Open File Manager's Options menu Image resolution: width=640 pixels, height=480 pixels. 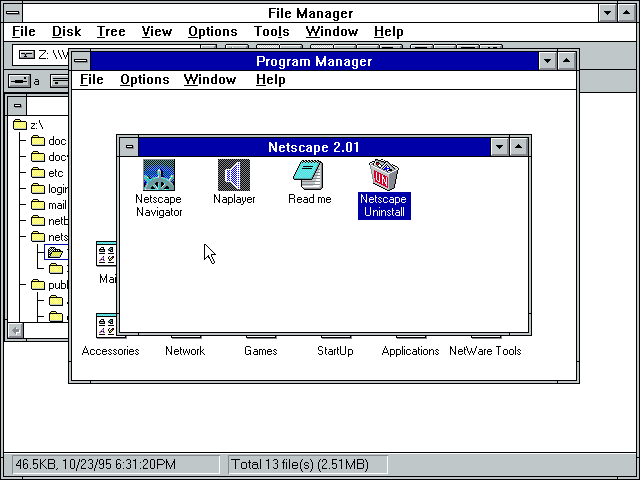(x=213, y=31)
